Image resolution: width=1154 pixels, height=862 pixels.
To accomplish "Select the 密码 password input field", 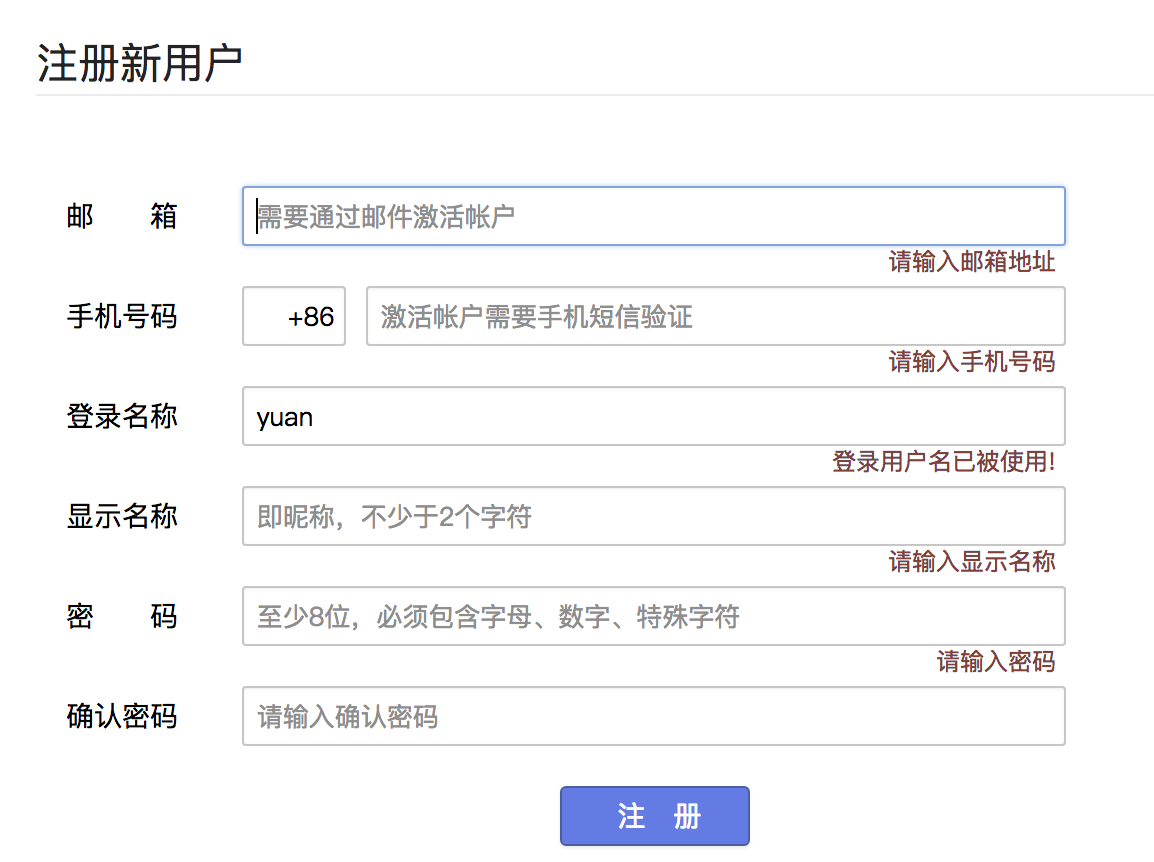I will point(654,616).
